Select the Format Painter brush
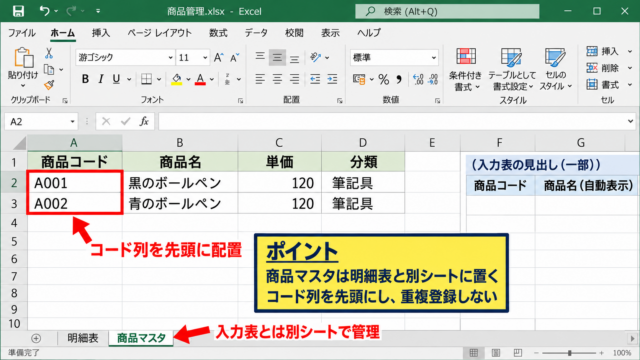 [49, 85]
